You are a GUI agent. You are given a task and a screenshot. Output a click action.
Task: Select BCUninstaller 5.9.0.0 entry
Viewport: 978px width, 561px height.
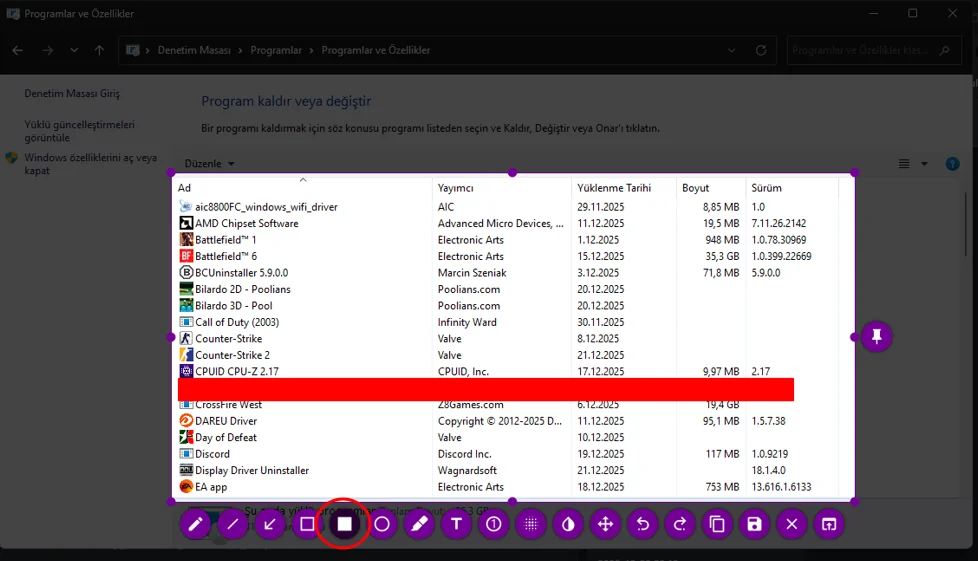(x=508, y=273)
